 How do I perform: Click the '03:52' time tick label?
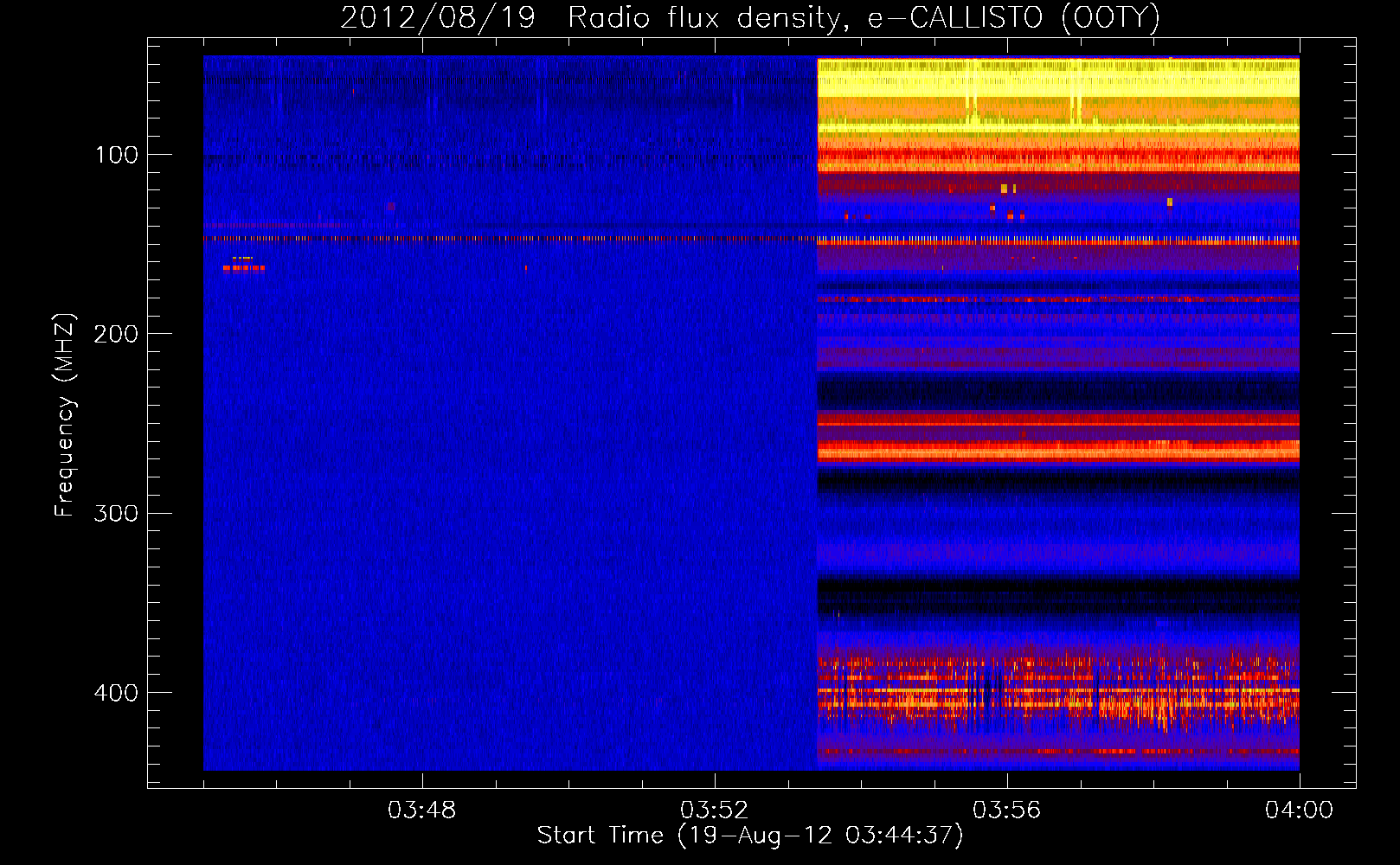(x=715, y=811)
